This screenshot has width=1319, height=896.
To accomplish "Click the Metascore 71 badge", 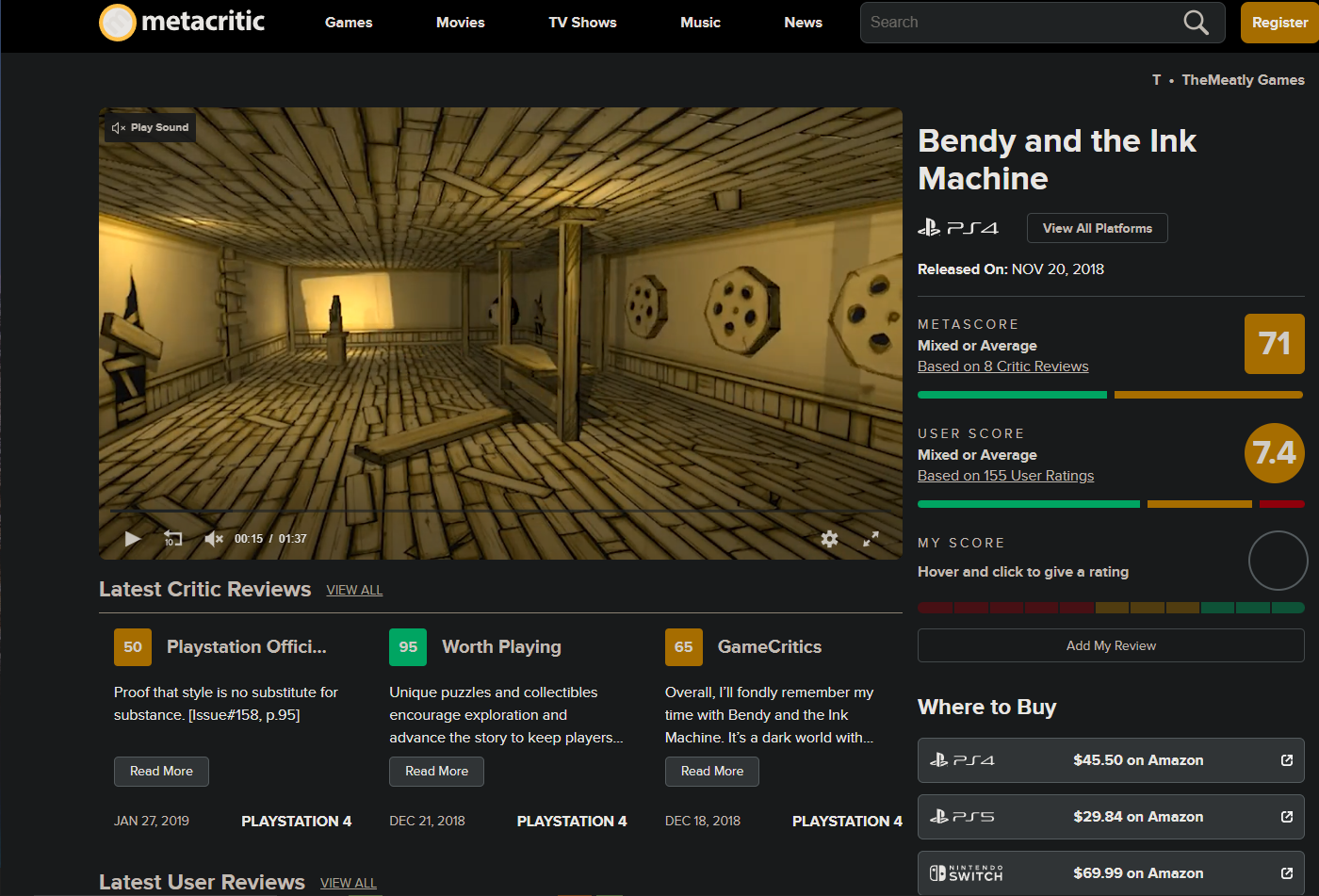I will [1275, 344].
